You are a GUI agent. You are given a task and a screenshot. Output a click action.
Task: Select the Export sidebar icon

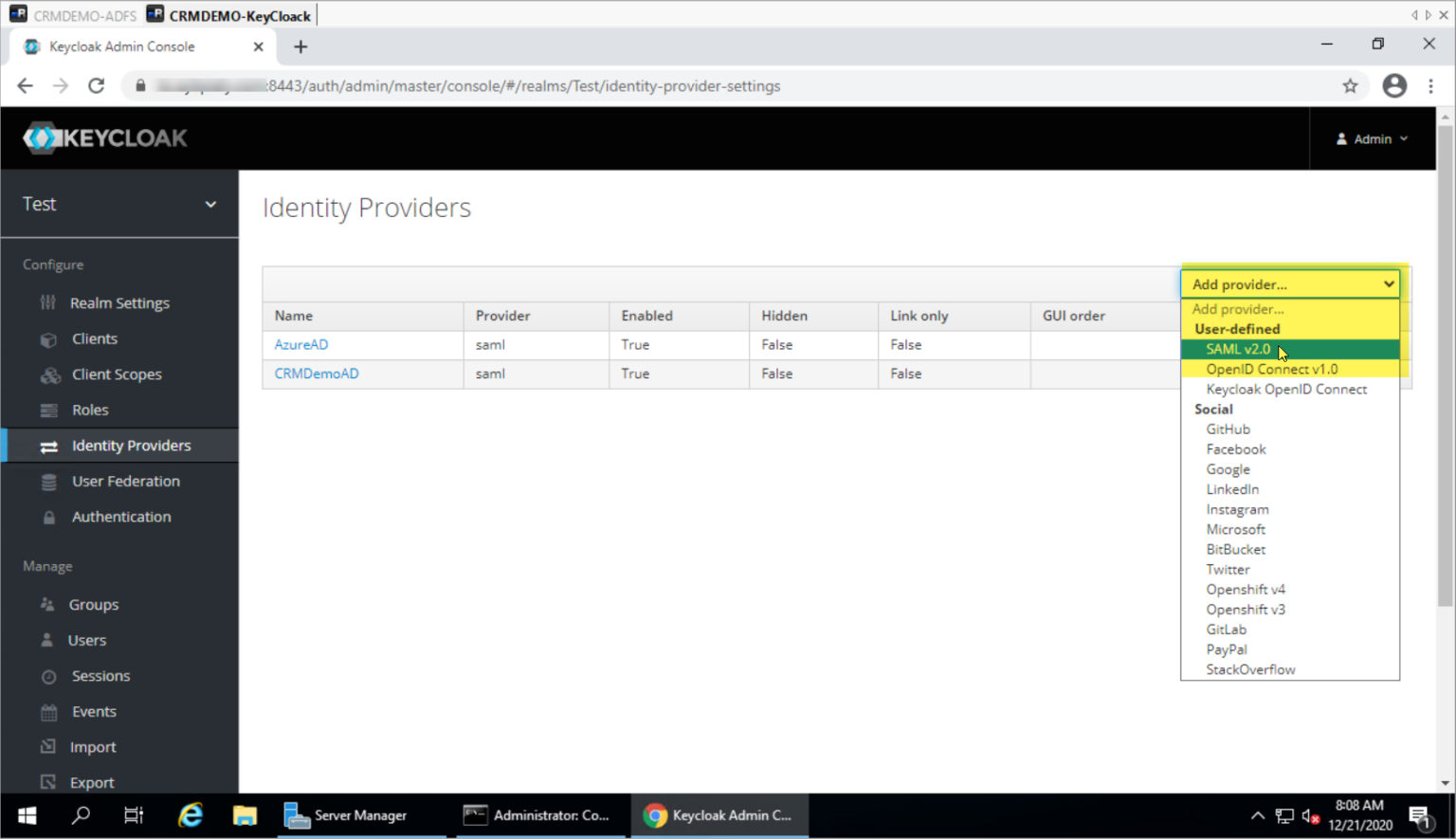click(x=49, y=781)
